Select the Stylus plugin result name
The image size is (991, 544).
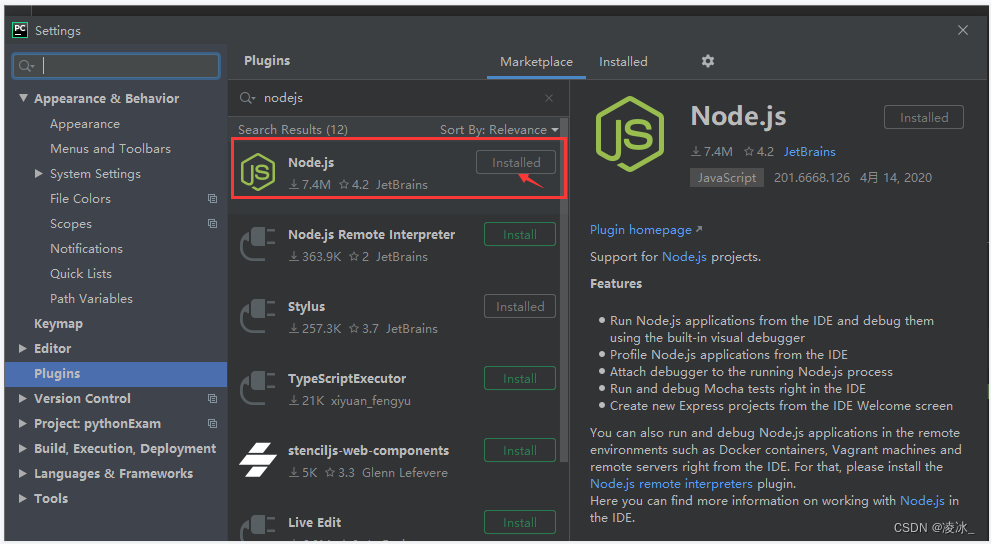306,306
